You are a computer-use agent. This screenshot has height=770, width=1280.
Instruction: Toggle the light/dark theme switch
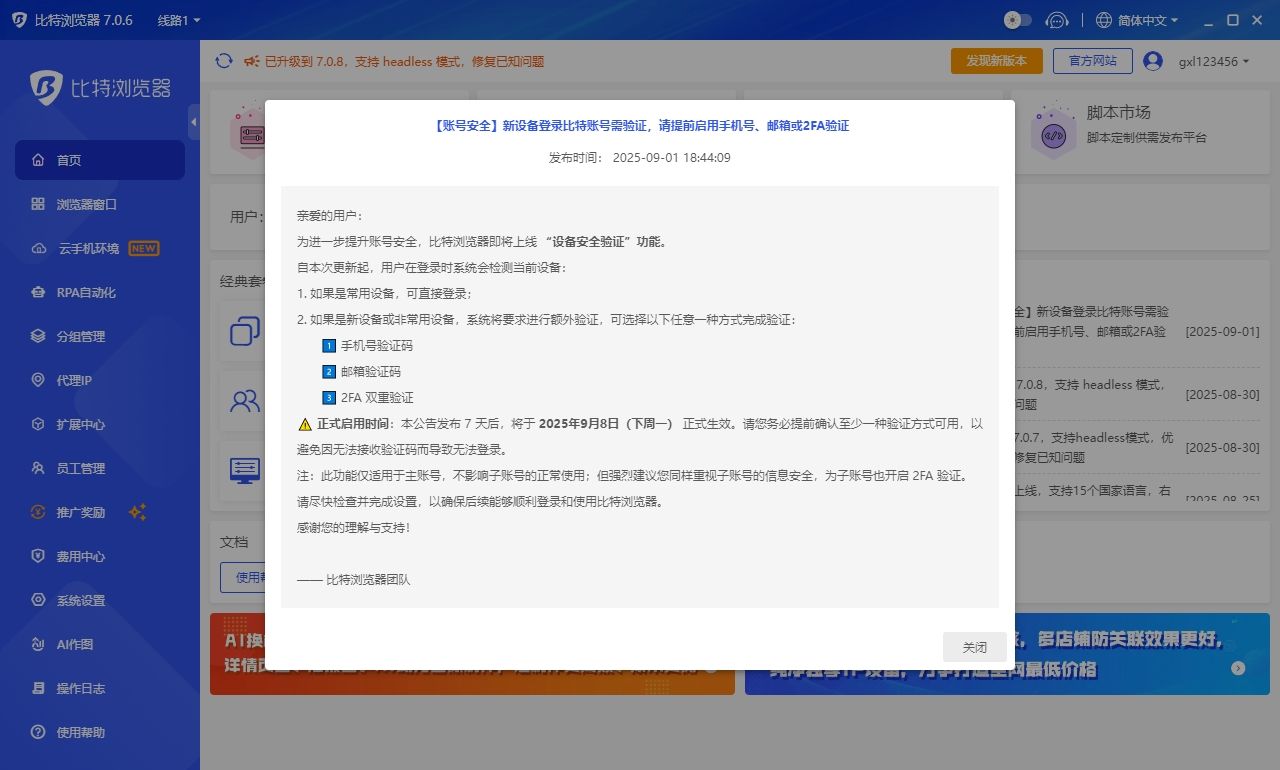[1017, 20]
